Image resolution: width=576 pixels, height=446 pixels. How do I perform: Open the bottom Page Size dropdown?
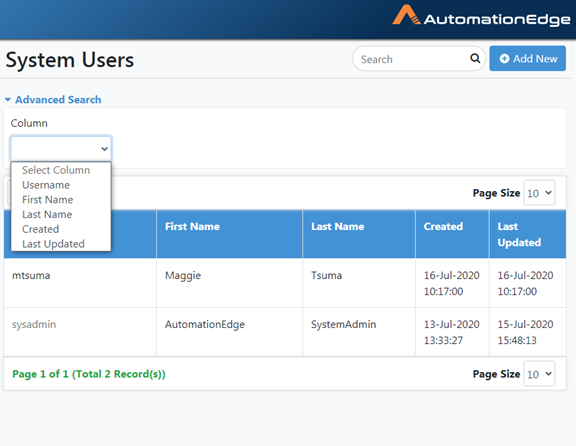pyautogui.click(x=539, y=374)
